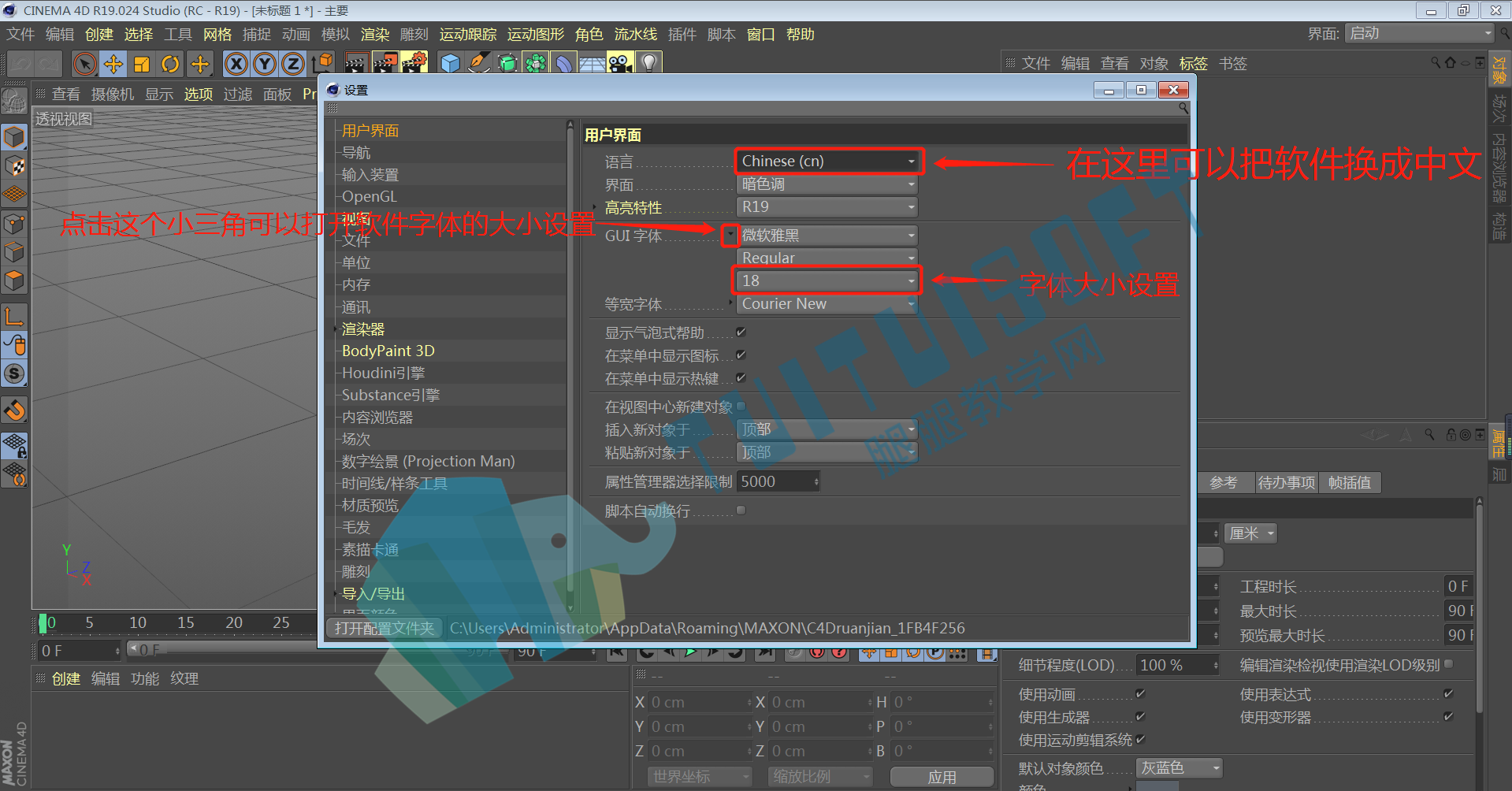Viewport: 1512px width, 791px height.
Task: Add a camera object icon
Action: click(x=621, y=63)
